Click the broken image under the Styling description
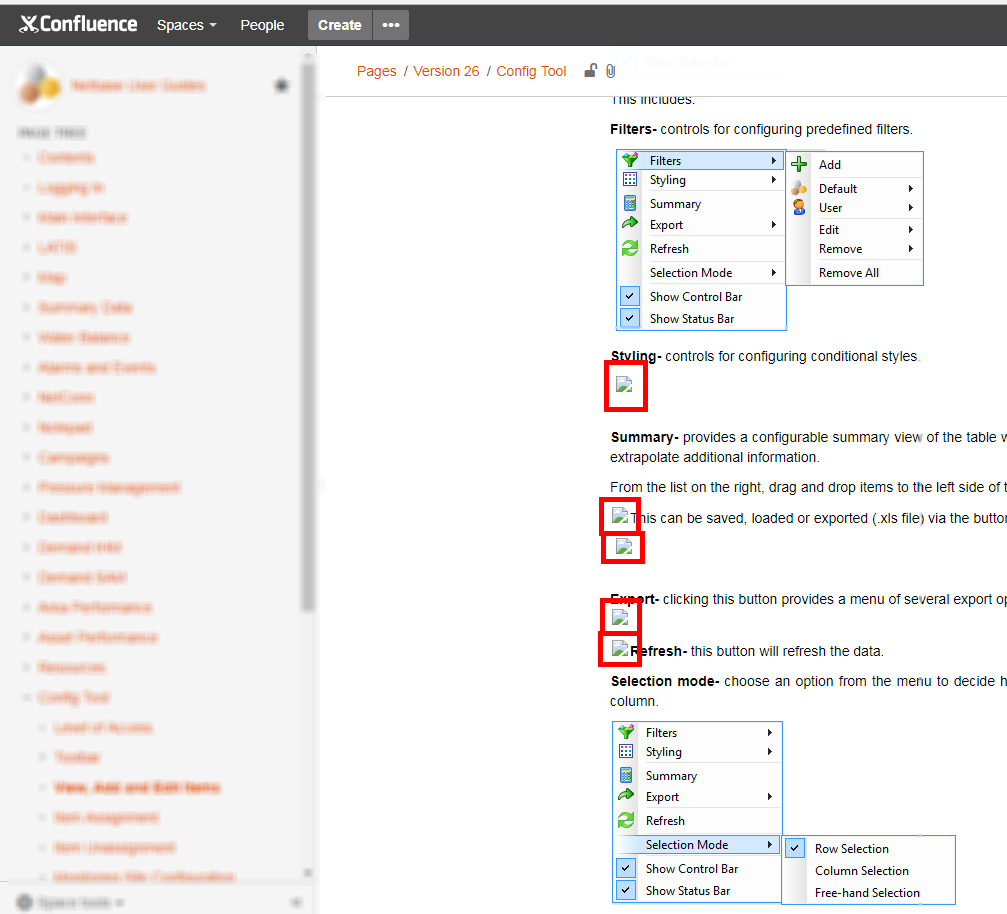Screen dimensions: 1007x914 point(624,385)
